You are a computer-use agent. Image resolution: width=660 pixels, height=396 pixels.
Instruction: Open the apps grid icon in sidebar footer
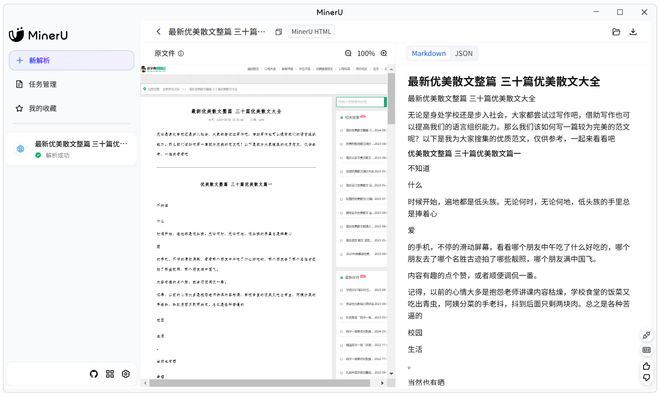[x=110, y=374]
